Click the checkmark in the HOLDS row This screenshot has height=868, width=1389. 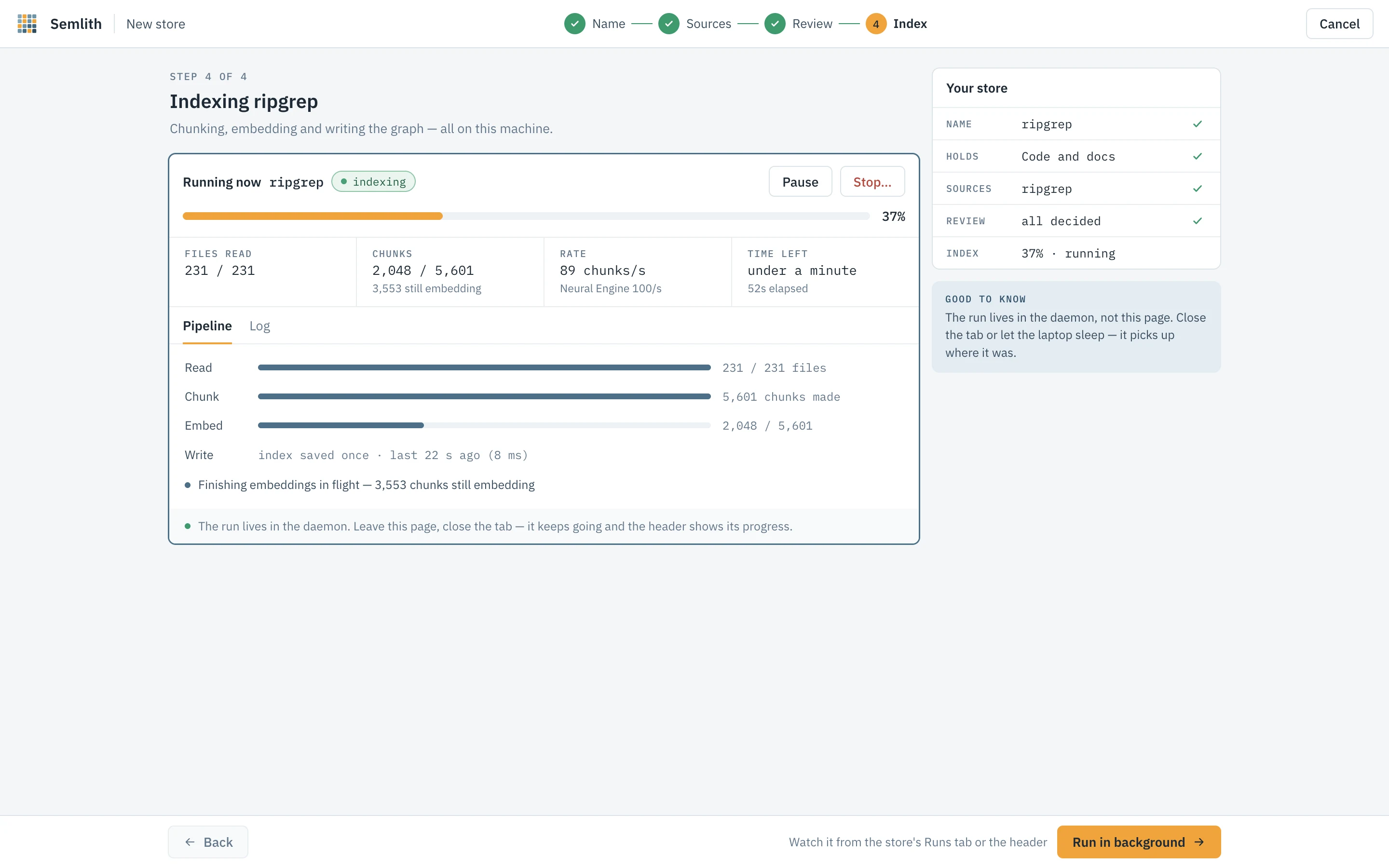coord(1198,156)
